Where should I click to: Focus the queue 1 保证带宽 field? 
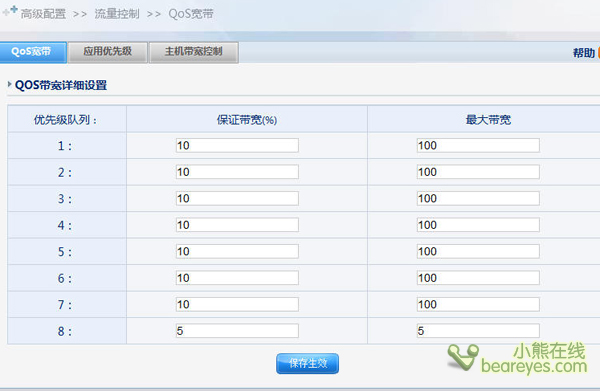[237, 145]
